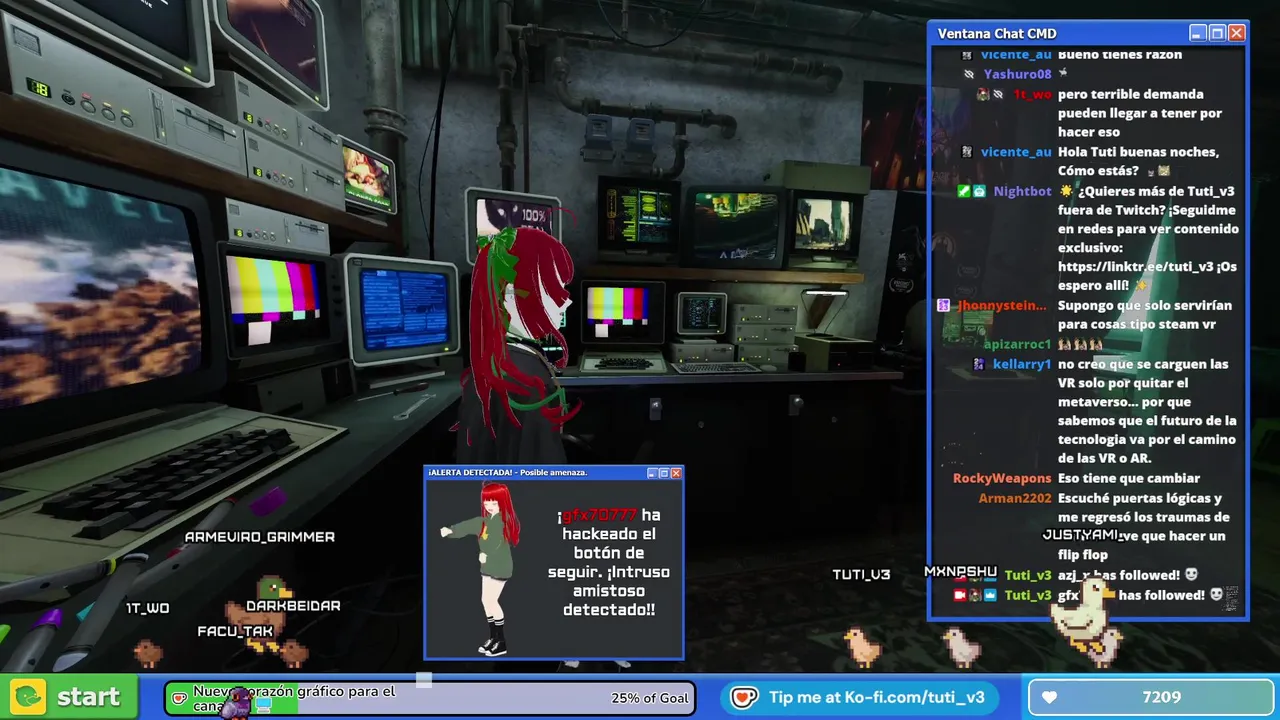
Task: Minimize the Ventana Chat CMD window
Action: pos(1197,33)
